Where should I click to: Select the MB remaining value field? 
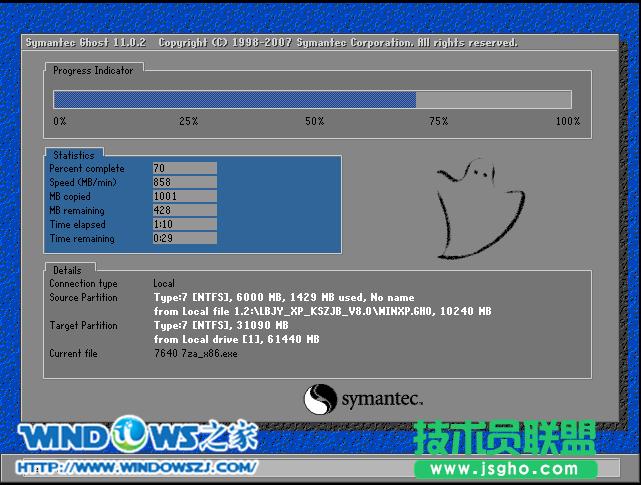184,210
